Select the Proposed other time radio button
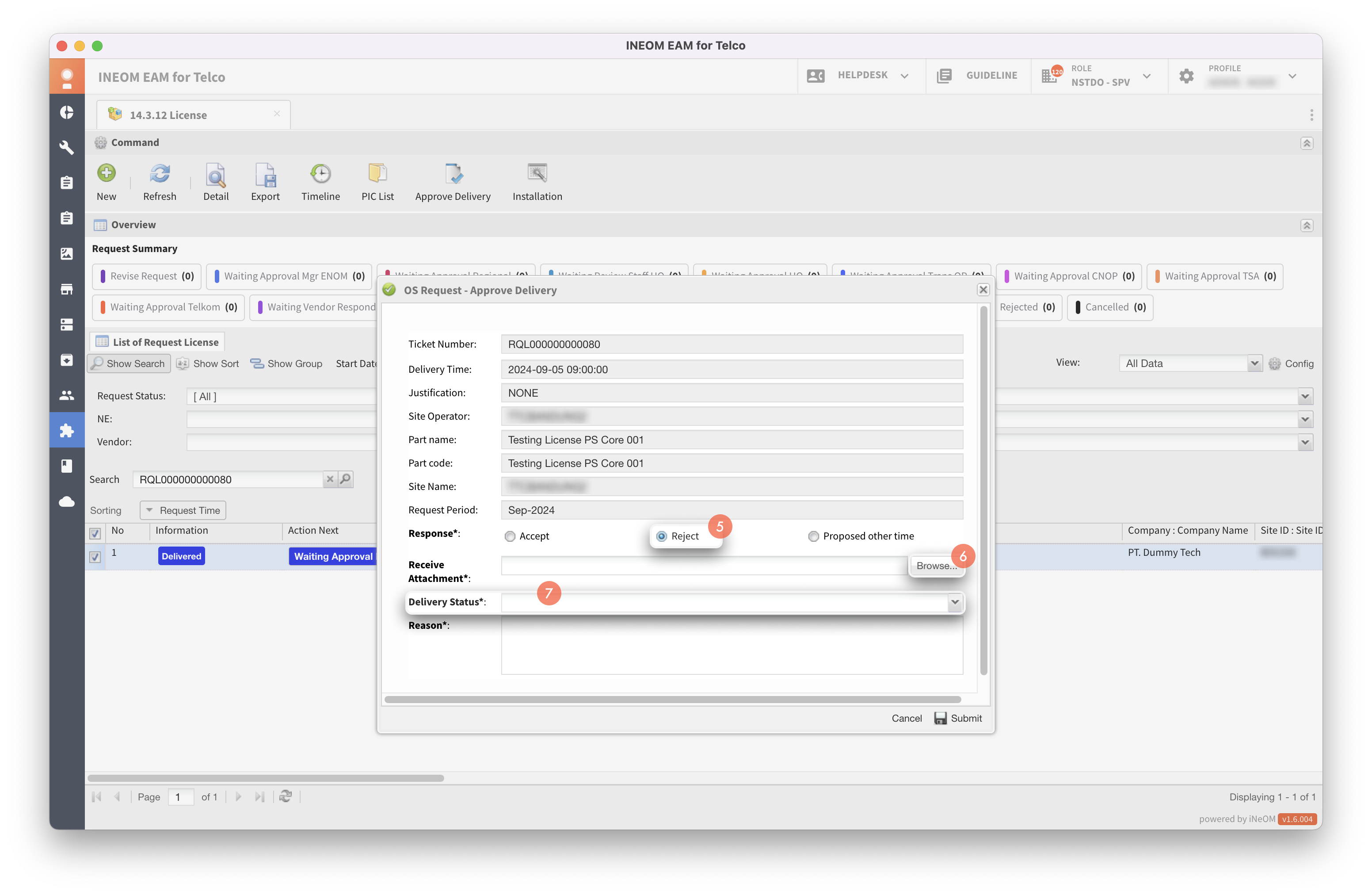 (813, 536)
